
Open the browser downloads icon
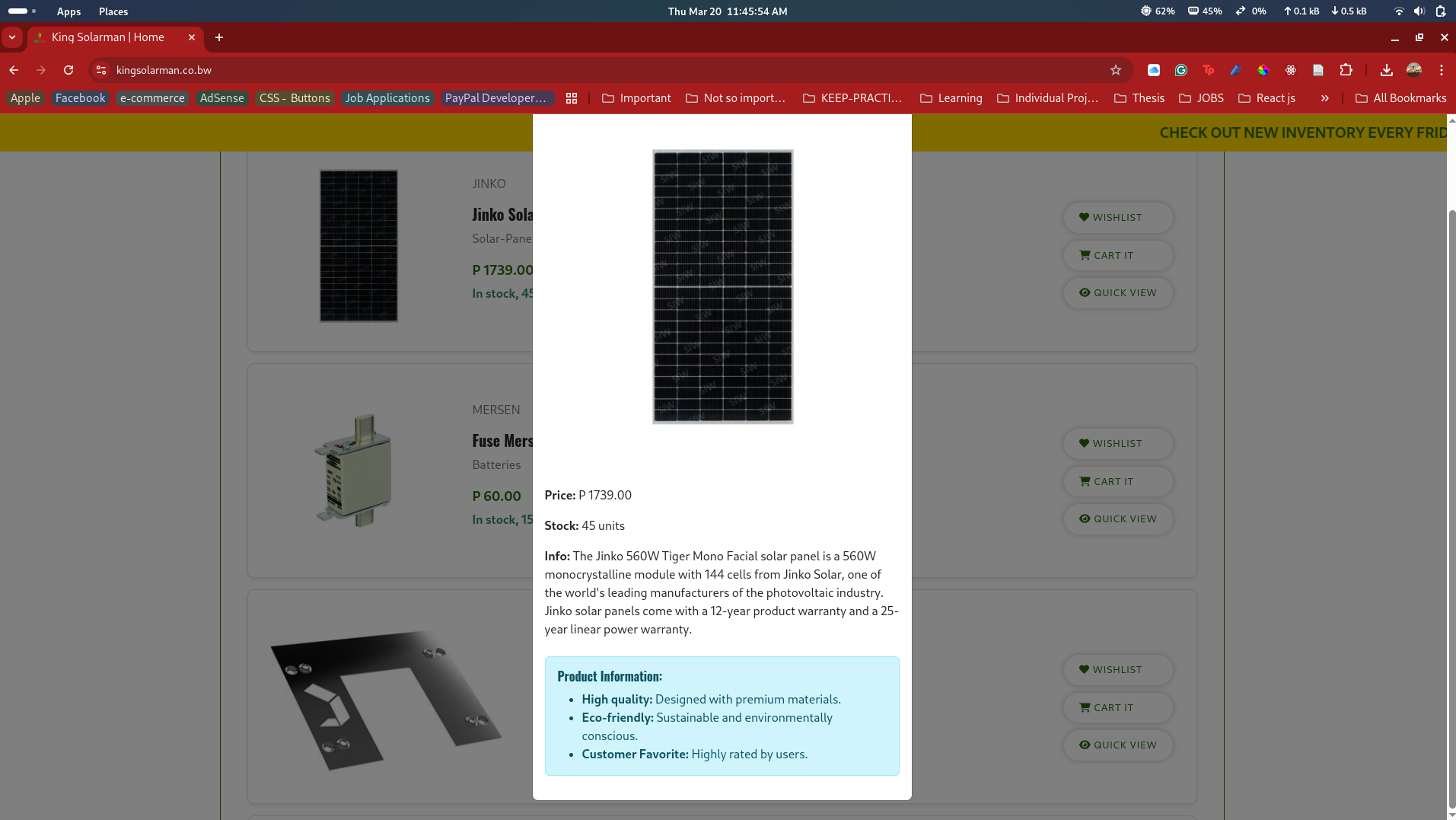tap(1386, 70)
